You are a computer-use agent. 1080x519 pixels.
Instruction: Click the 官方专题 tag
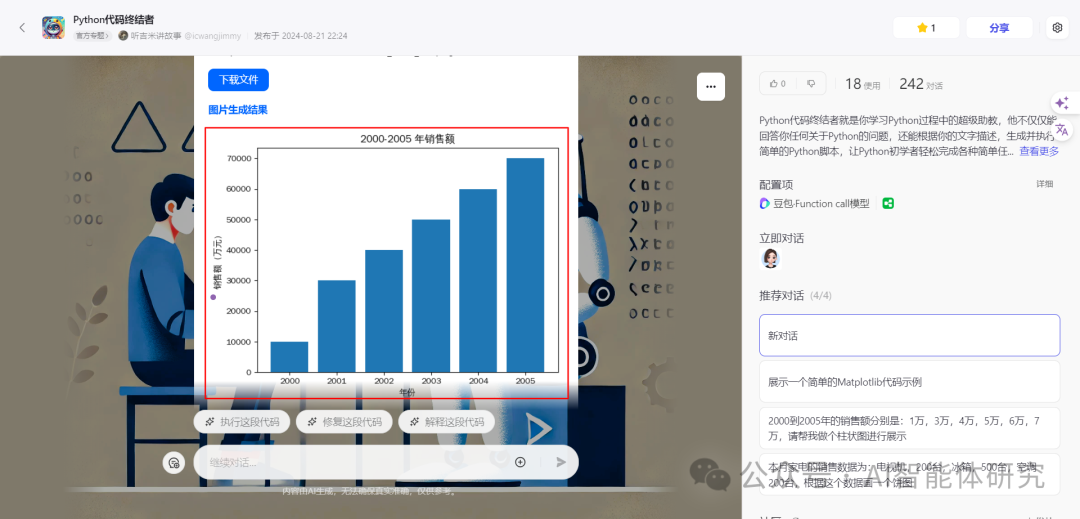point(93,36)
